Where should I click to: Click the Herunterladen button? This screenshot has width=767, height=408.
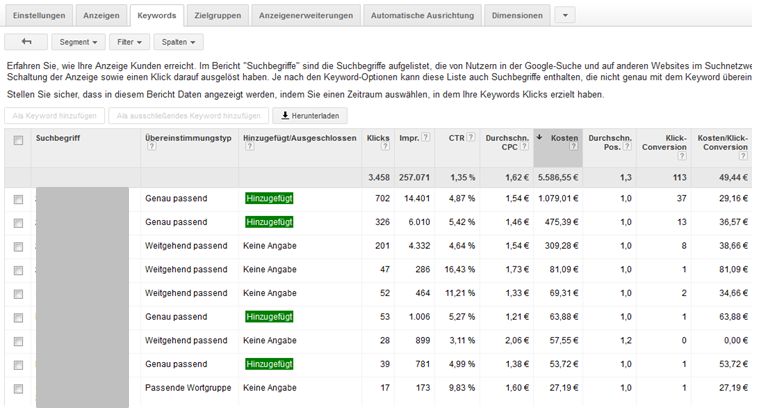[310, 116]
